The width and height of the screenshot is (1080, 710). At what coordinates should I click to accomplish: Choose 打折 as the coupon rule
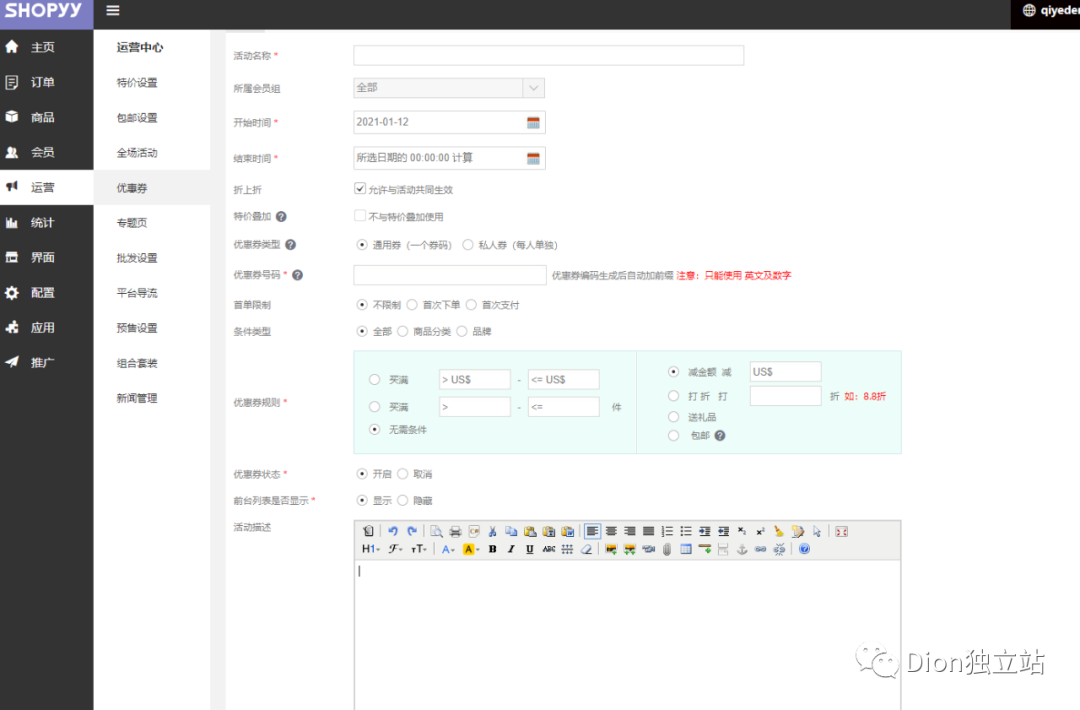(x=674, y=394)
